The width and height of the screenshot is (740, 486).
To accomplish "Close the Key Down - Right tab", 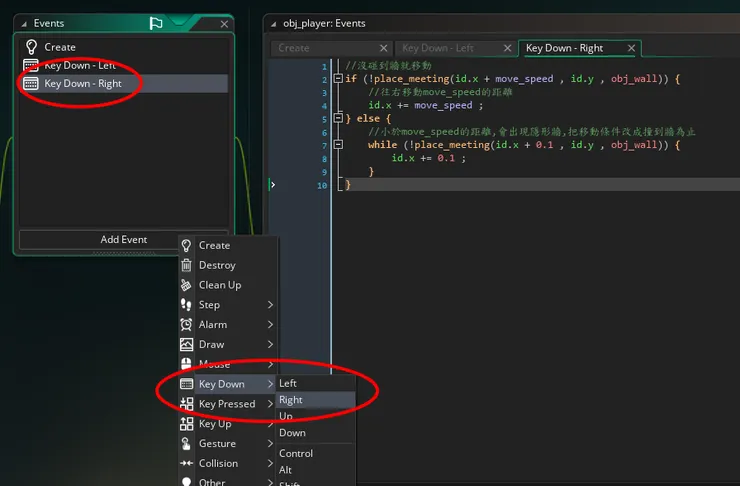I will point(631,48).
